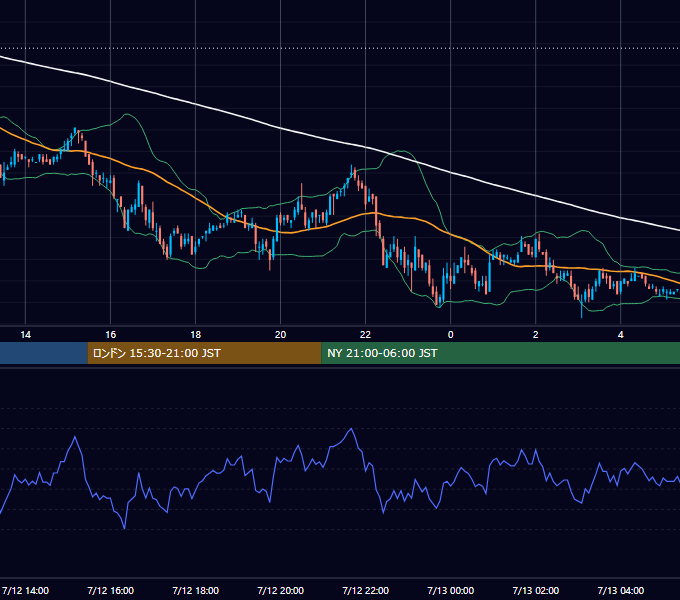Viewport: 680px width, 600px height.
Task: Click the 16 hour axis label
Action: pyautogui.click(x=111, y=335)
